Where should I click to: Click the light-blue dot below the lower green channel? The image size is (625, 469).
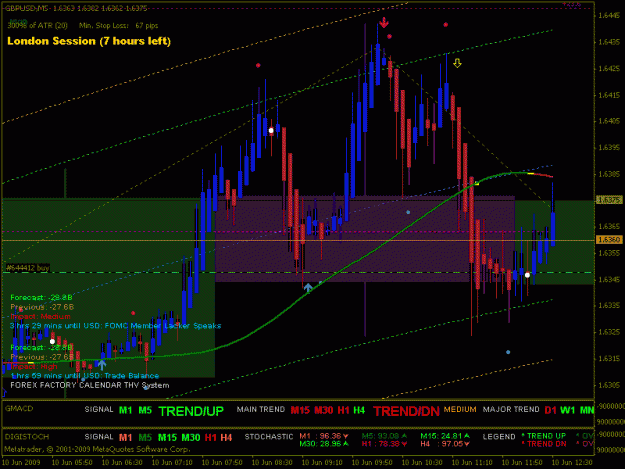click(x=508, y=352)
